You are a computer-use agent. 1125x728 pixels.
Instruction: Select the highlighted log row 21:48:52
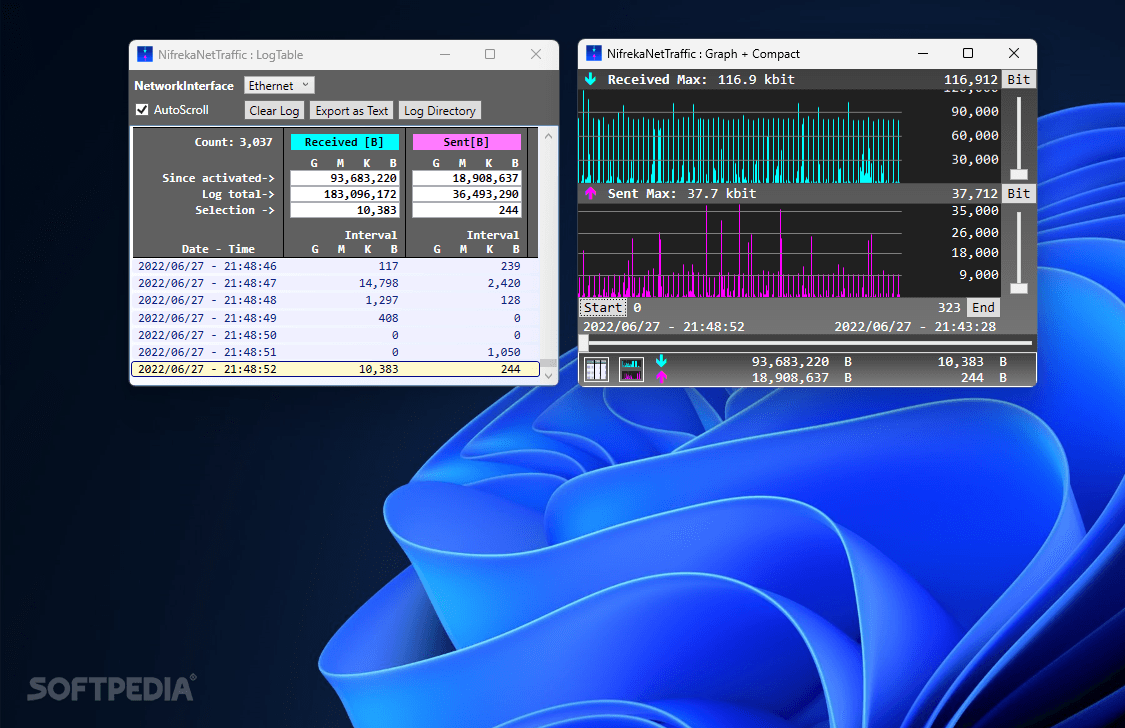(336, 369)
